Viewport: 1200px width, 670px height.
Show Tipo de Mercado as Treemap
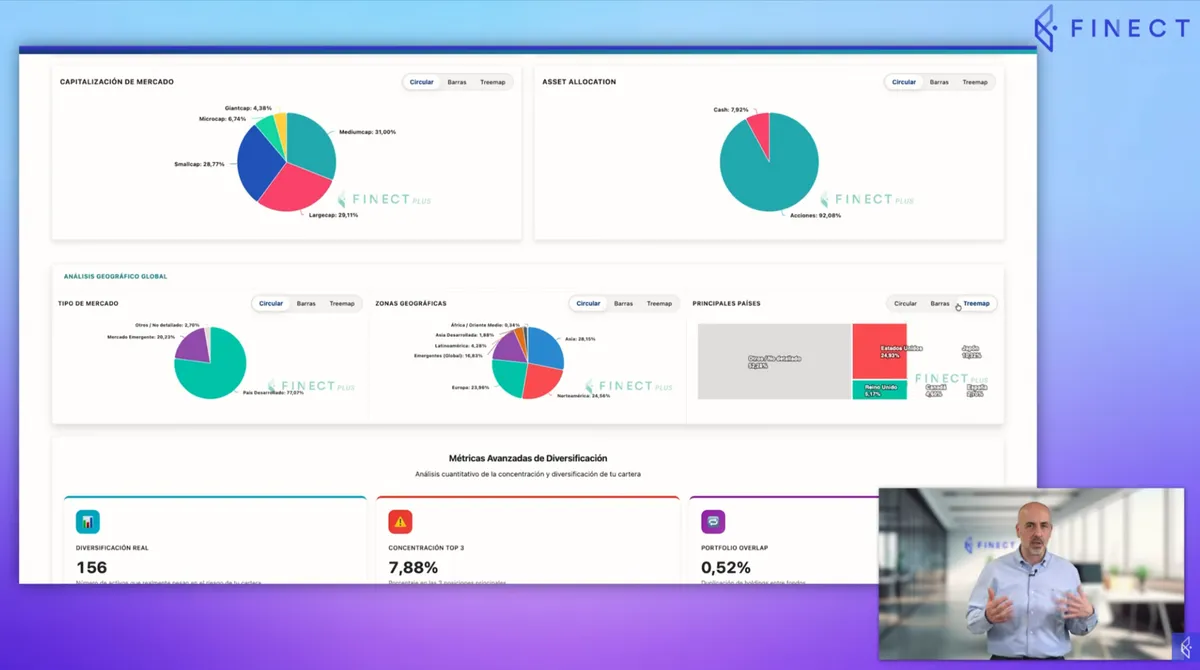342,303
